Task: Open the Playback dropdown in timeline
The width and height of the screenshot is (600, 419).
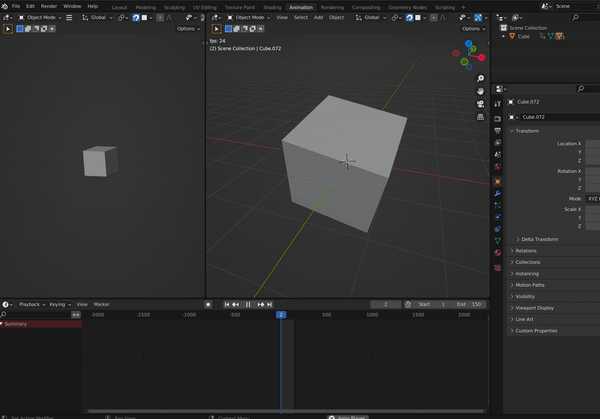Action: 30,304
